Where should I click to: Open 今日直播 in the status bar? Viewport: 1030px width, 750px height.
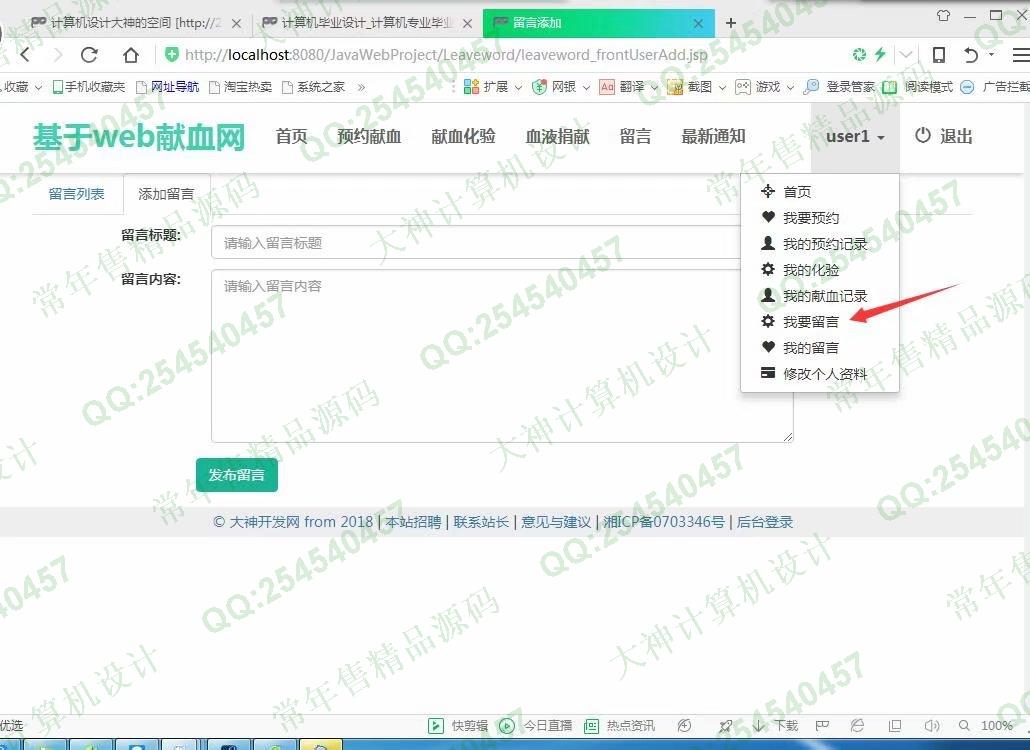click(x=535, y=726)
